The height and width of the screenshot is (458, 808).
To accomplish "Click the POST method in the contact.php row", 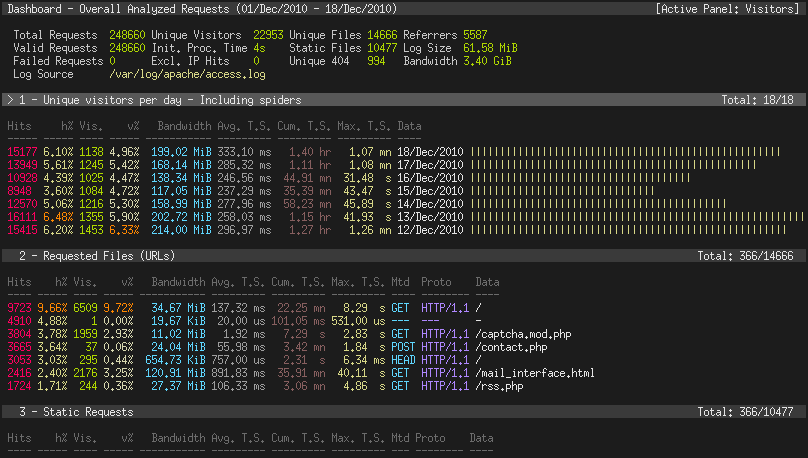I will (403, 347).
